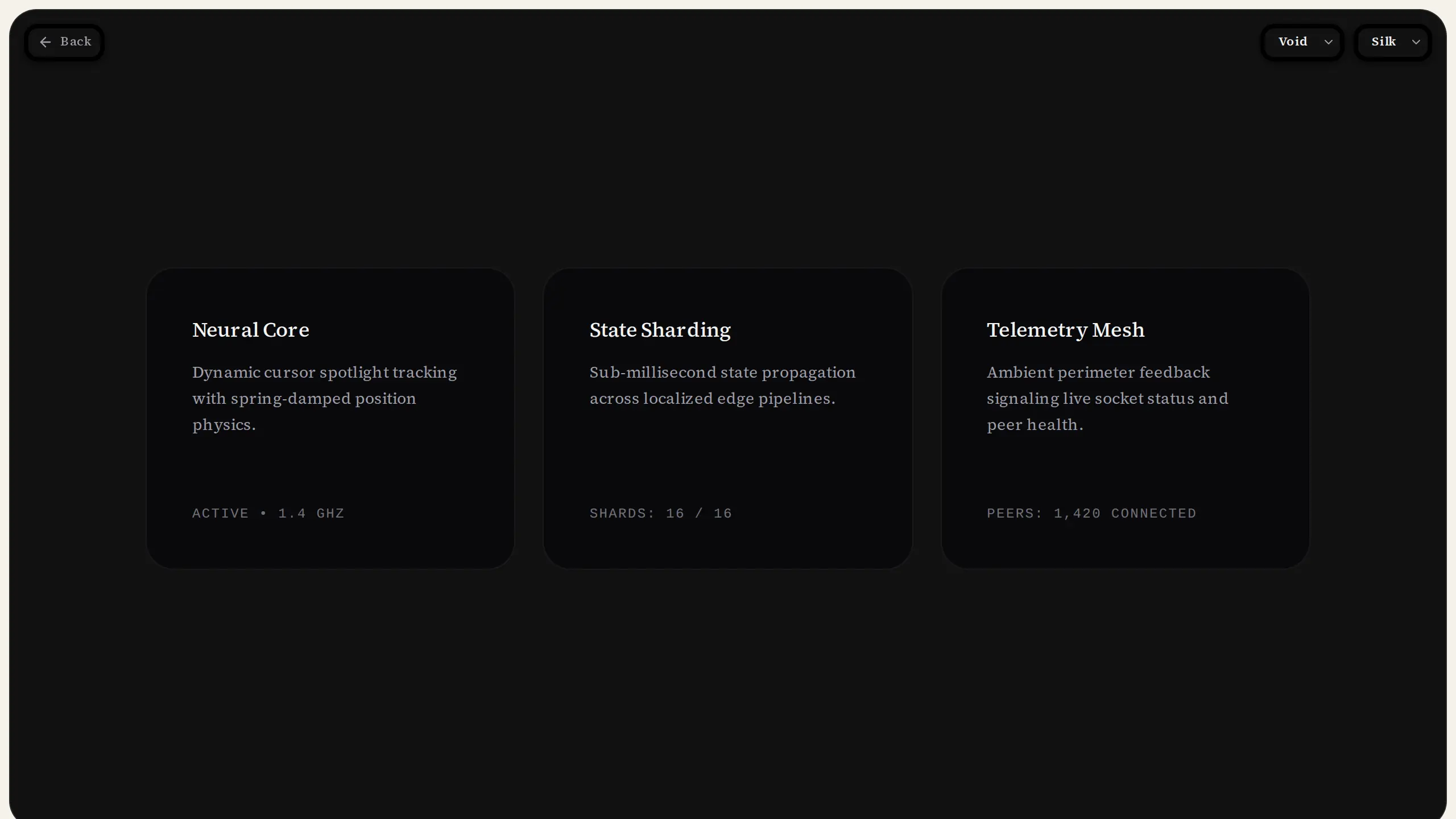Click the 'Ambient perimeter feedback' description
Screen dimensions: 1456x819
pos(1107,398)
